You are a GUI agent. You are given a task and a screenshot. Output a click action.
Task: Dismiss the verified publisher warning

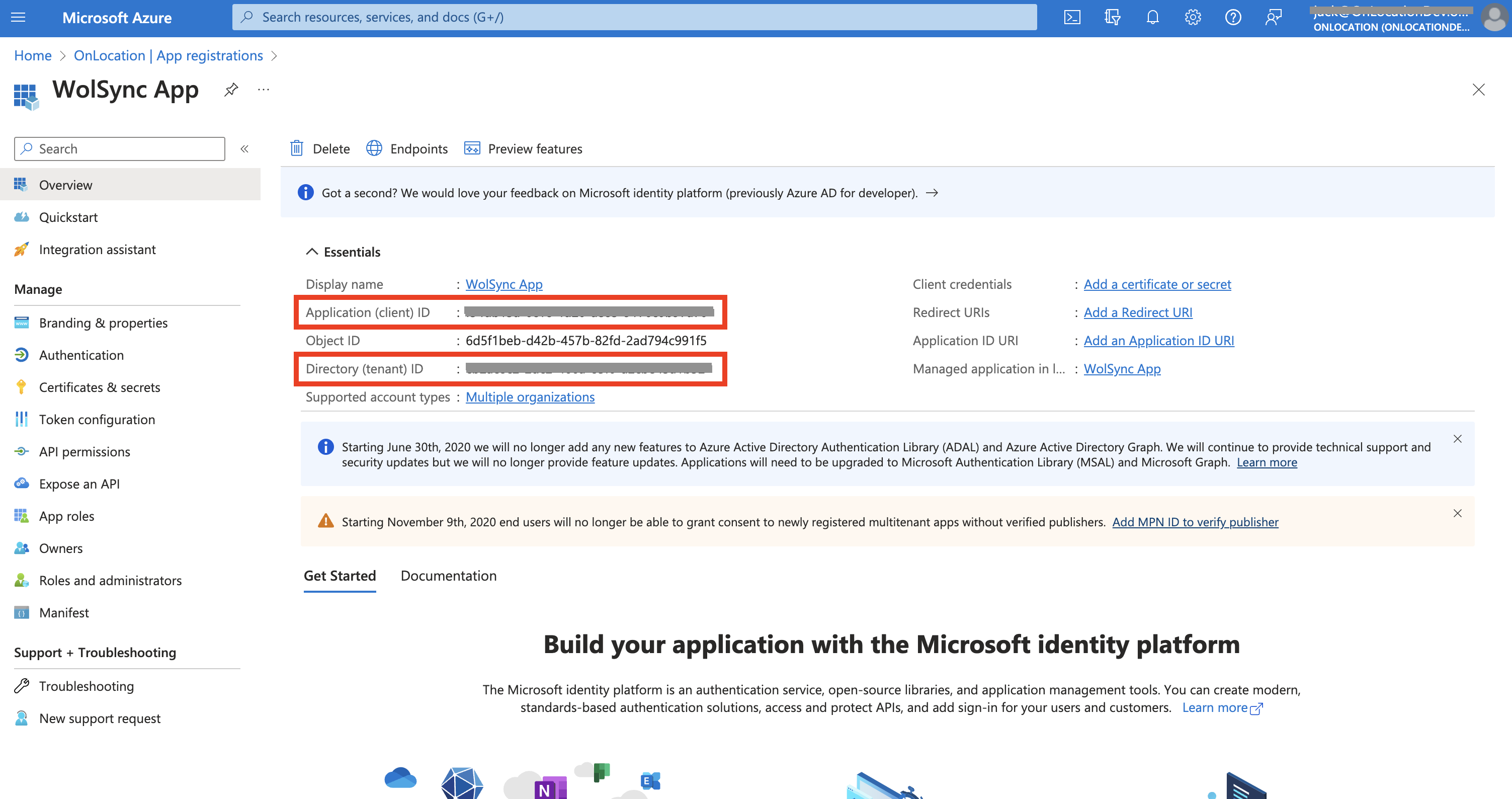[x=1457, y=513]
